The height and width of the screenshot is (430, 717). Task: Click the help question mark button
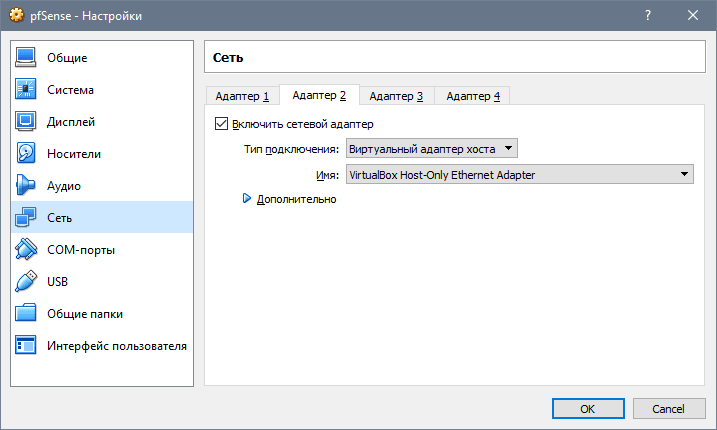[x=647, y=16]
